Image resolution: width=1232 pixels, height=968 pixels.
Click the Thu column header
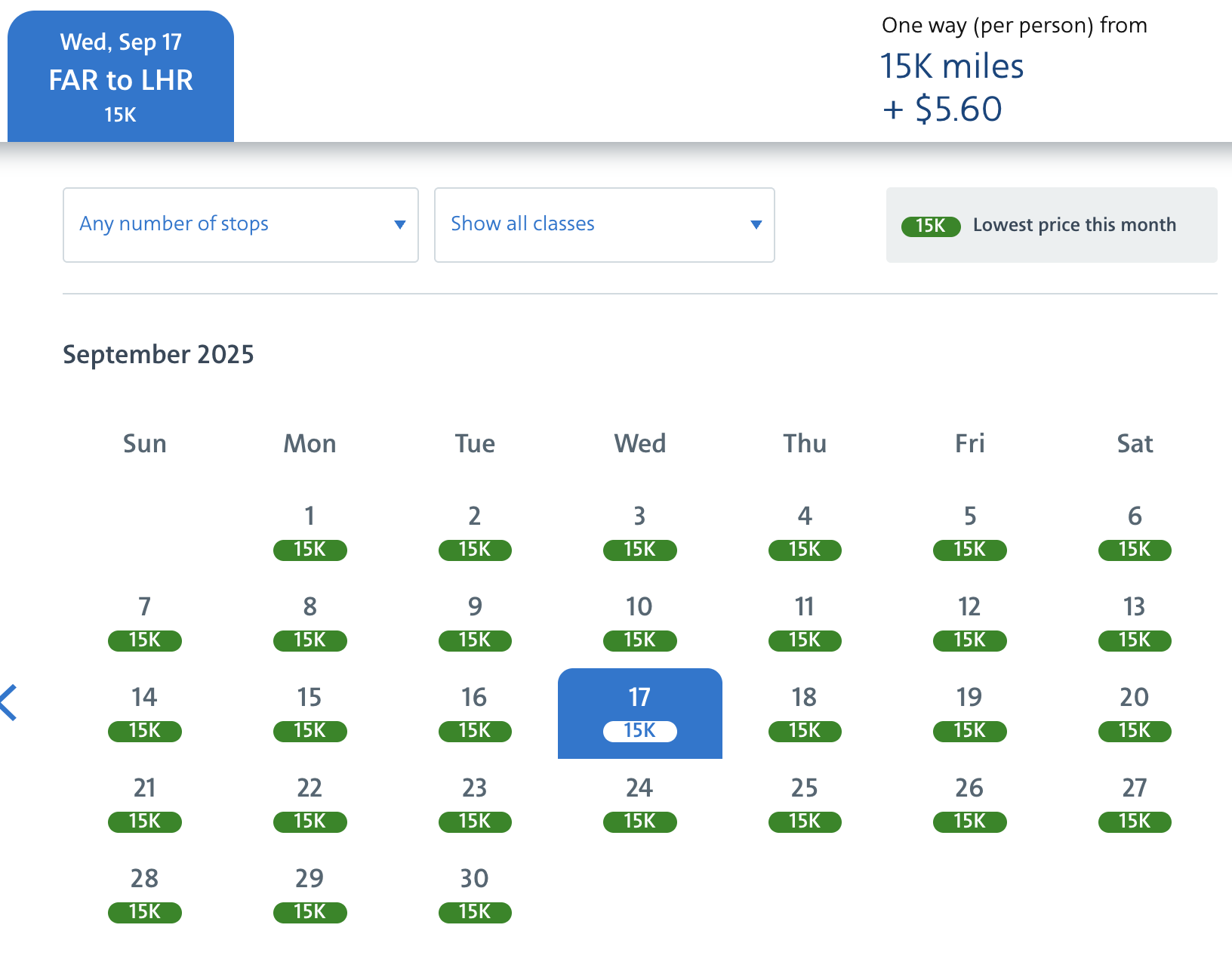[805, 443]
